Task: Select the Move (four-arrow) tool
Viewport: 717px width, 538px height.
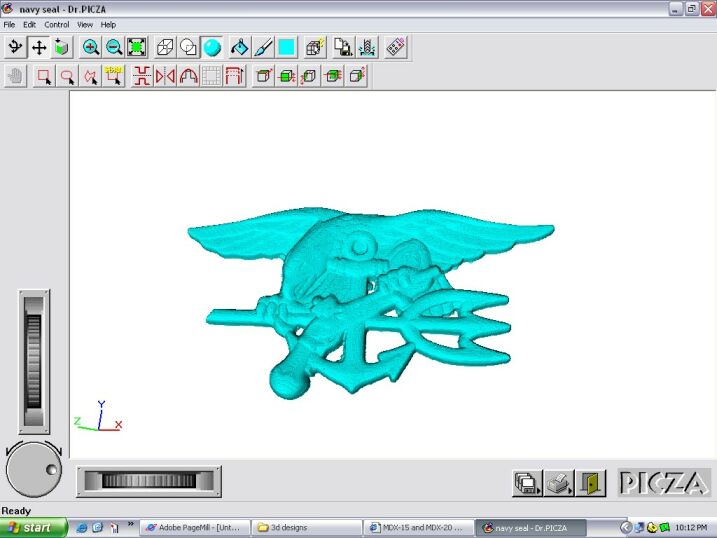Action: click(39, 47)
